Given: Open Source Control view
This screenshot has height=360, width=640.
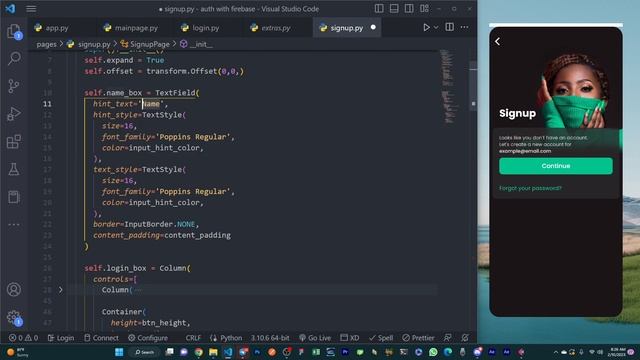Looking at the screenshot, I should coord(14,86).
